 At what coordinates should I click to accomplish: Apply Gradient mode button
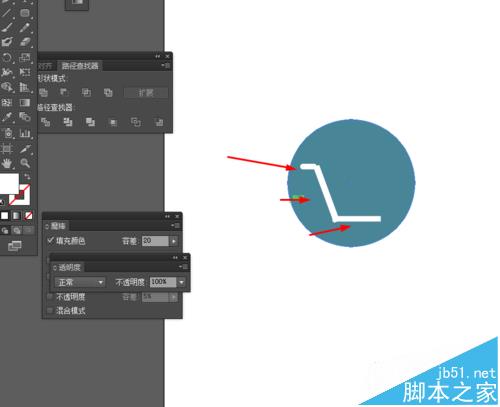pyautogui.click(x=16, y=216)
